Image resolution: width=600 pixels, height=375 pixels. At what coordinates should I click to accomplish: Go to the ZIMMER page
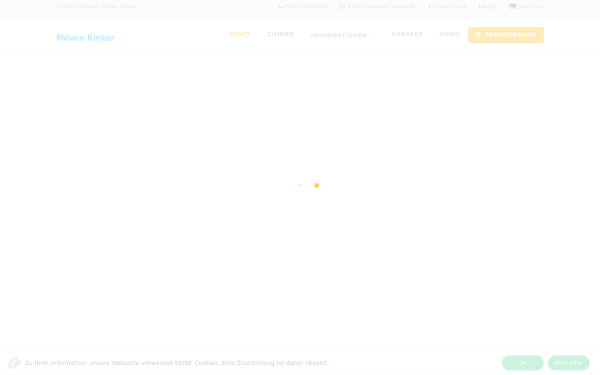click(x=280, y=34)
